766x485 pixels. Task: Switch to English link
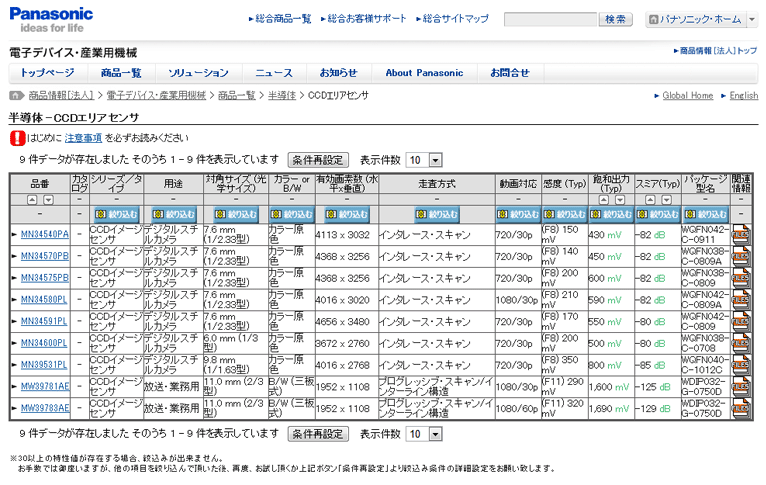pyautogui.click(x=744, y=96)
